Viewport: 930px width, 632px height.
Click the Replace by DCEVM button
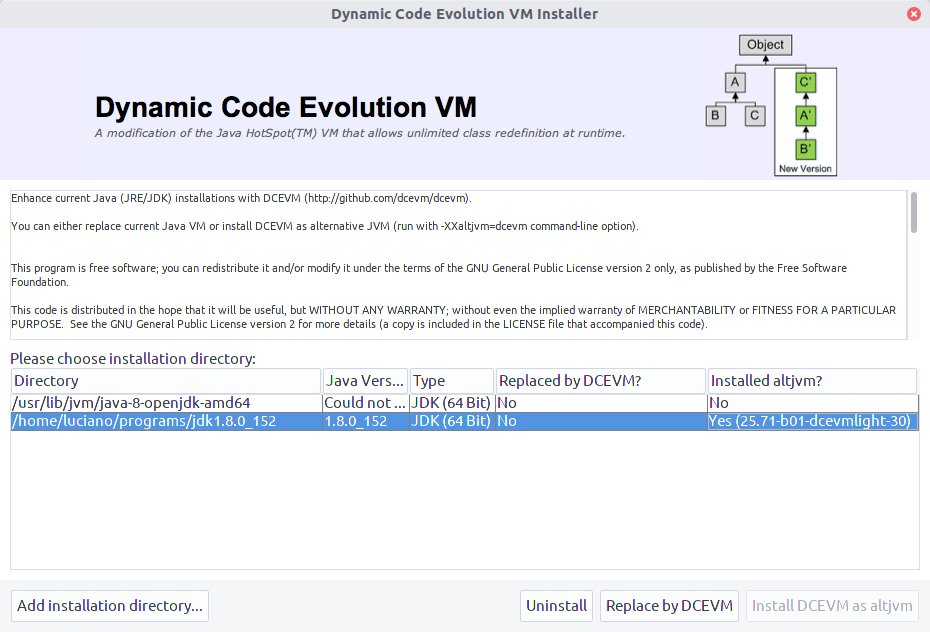[x=669, y=606]
